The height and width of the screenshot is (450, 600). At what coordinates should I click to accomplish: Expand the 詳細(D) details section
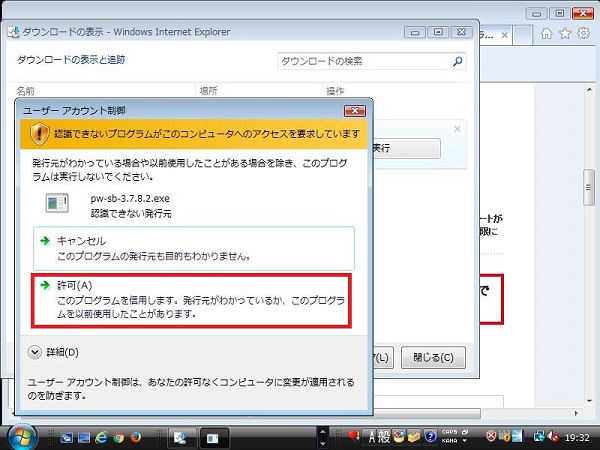click(54, 352)
